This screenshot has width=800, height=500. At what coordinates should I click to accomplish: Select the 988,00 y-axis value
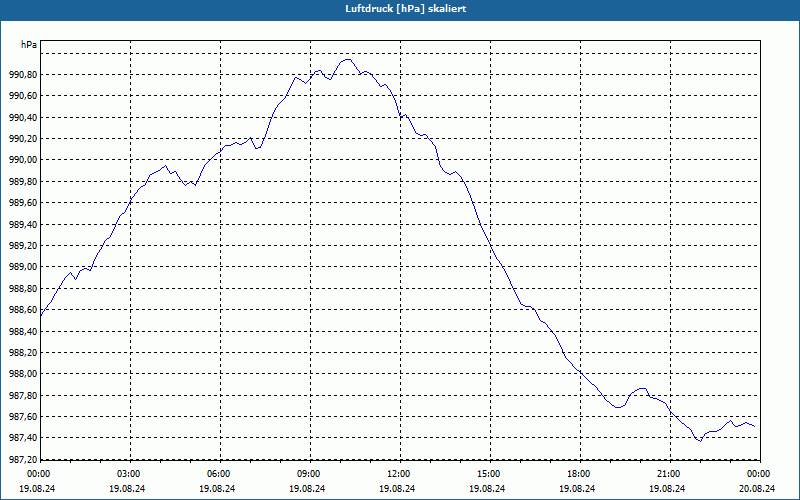point(23,374)
